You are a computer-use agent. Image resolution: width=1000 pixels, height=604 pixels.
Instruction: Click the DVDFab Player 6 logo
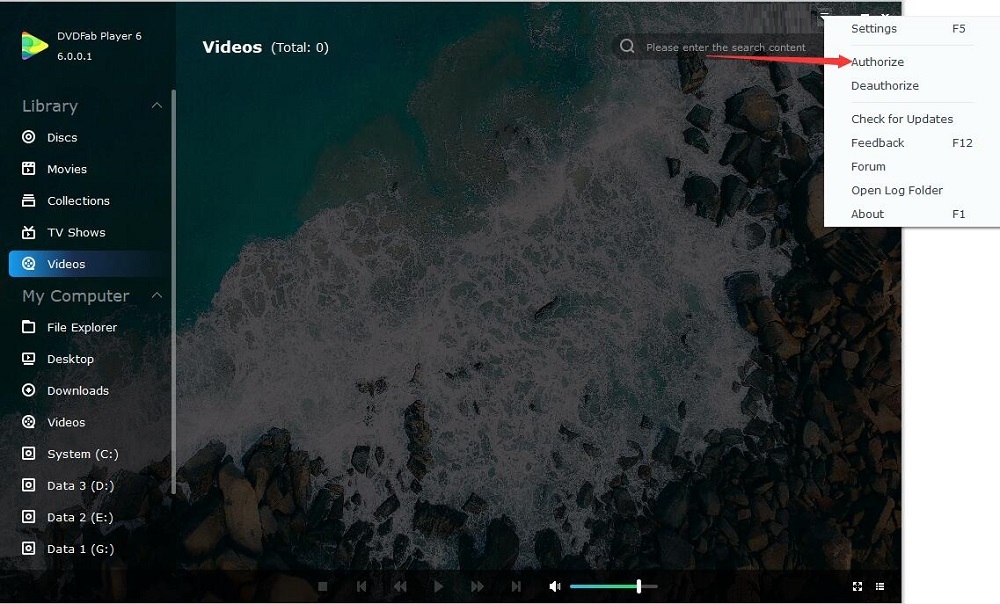point(34,46)
